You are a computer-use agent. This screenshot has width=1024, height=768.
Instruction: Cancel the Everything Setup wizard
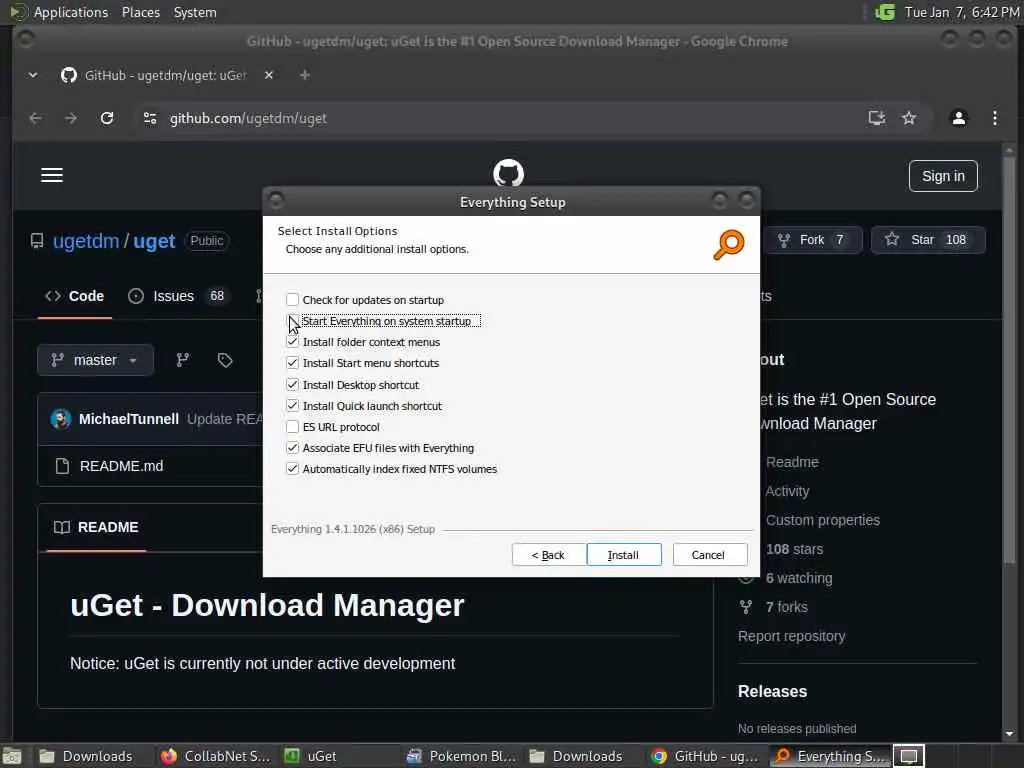click(x=709, y=554)
